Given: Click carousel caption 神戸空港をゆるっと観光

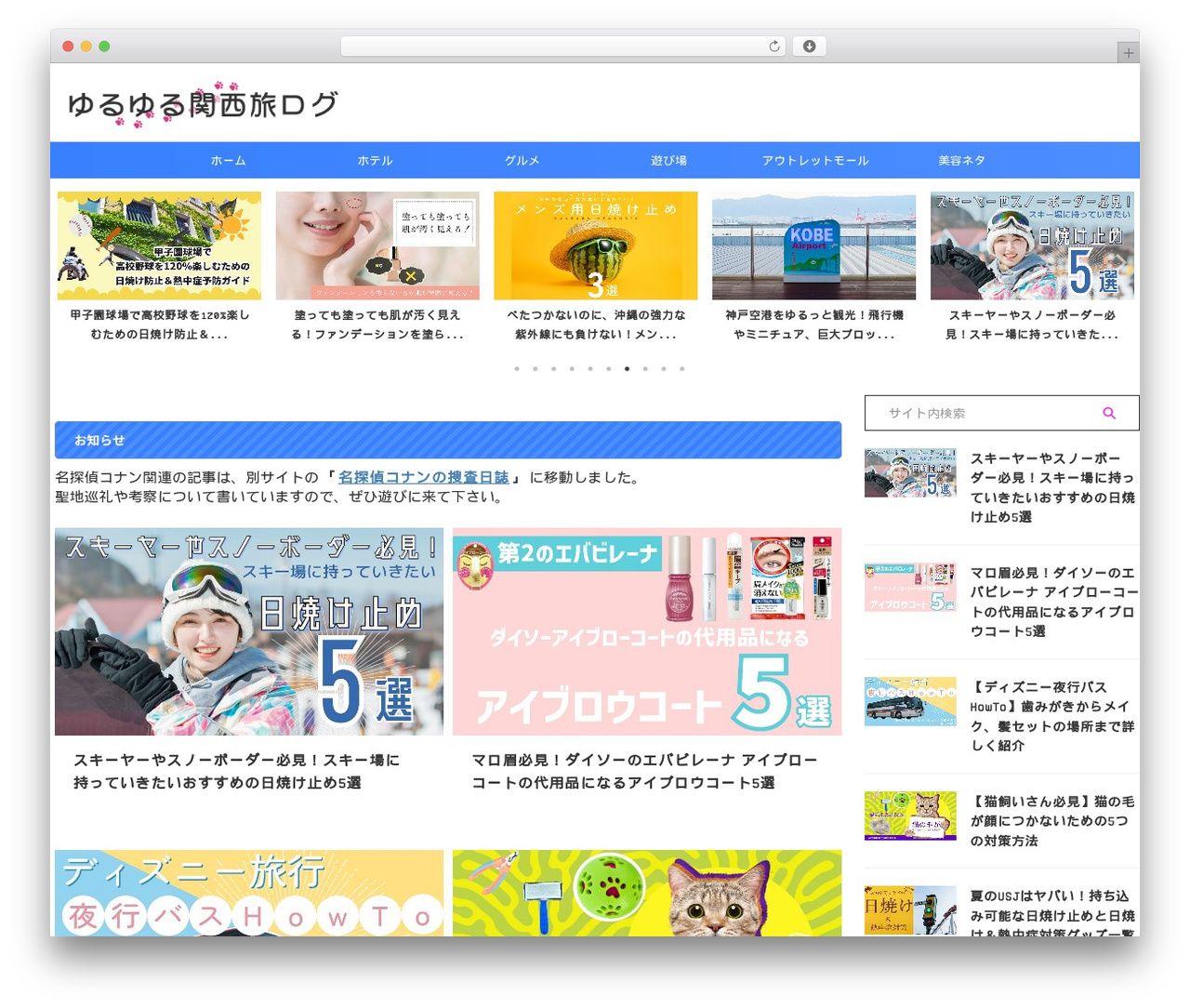Looking at the screenshot, I should [x=813, y=325].
